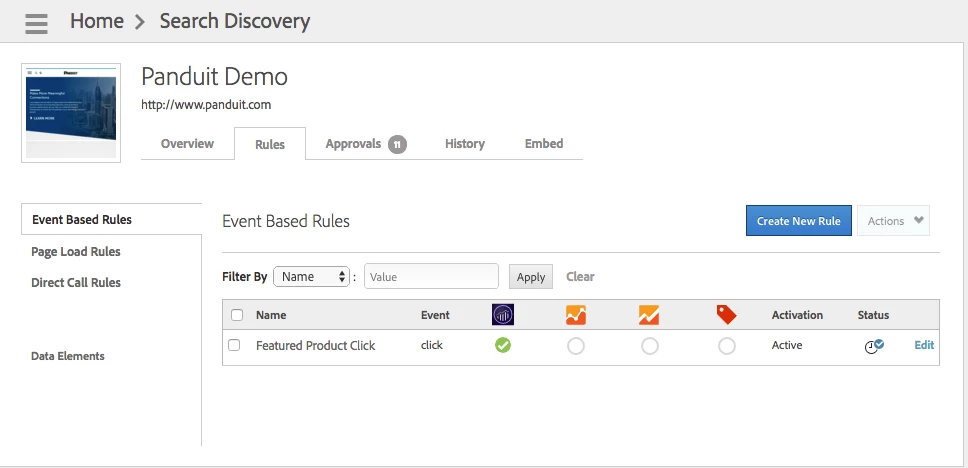Image resolution: width=968 pixels, height=468 pixels.
Task: Click the Event column header
Action: [435, 315]
